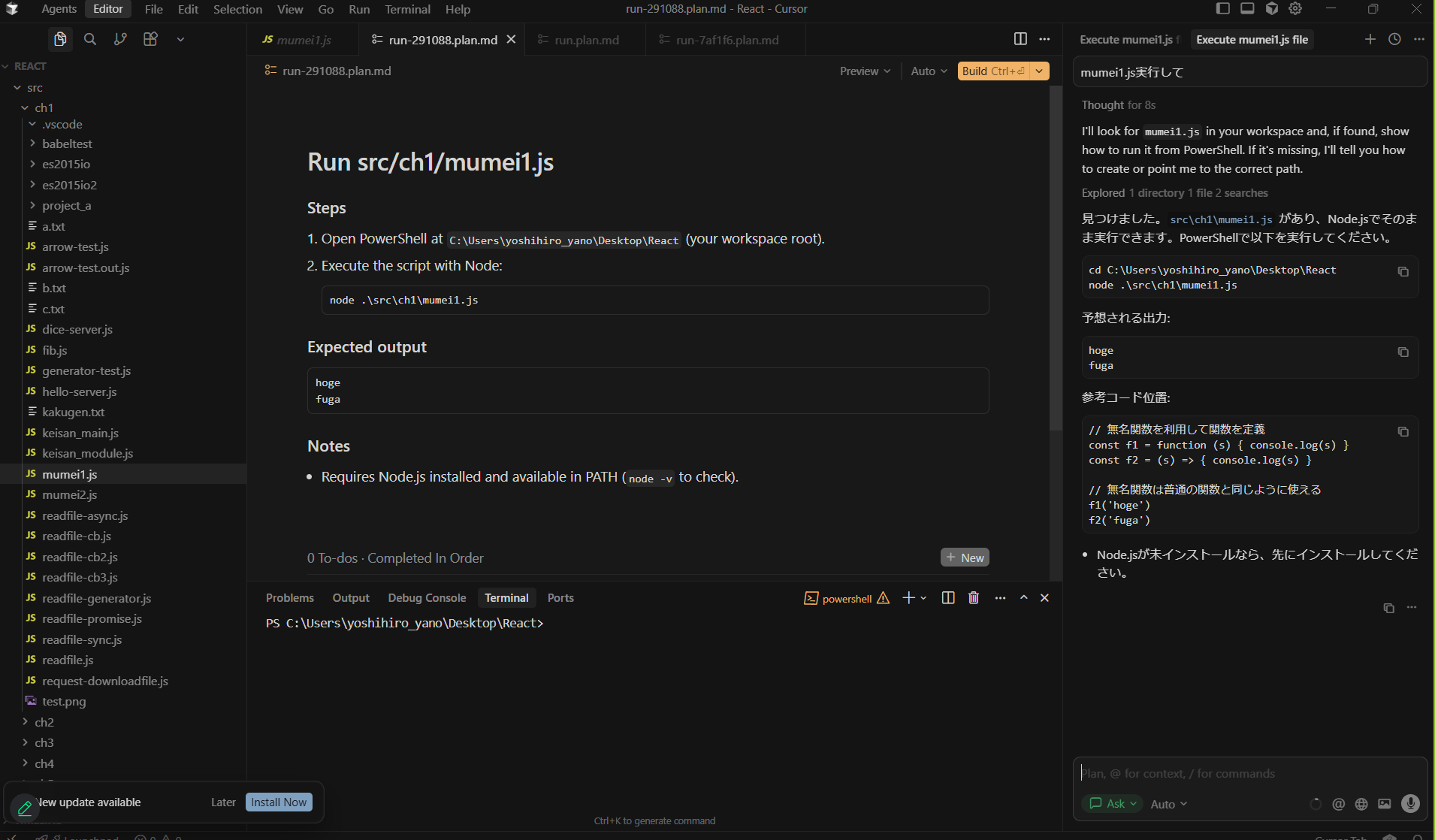Copy the hoge fuga output block
Screen dimensions: 1435x840
click(1403, 352)
